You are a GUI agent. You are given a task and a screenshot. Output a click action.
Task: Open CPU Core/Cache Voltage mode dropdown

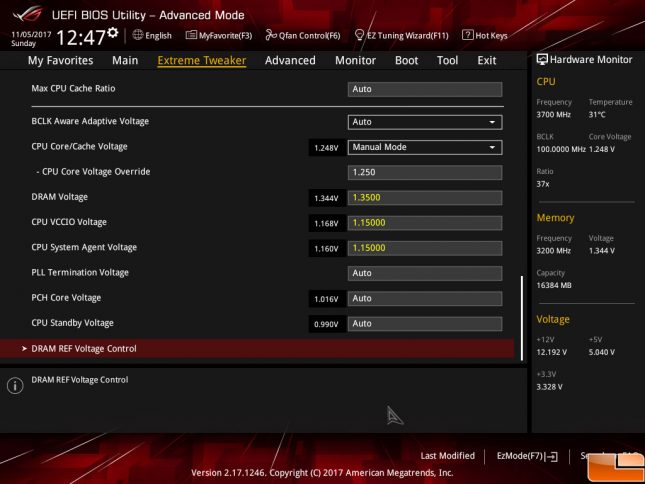pos(425,147)
